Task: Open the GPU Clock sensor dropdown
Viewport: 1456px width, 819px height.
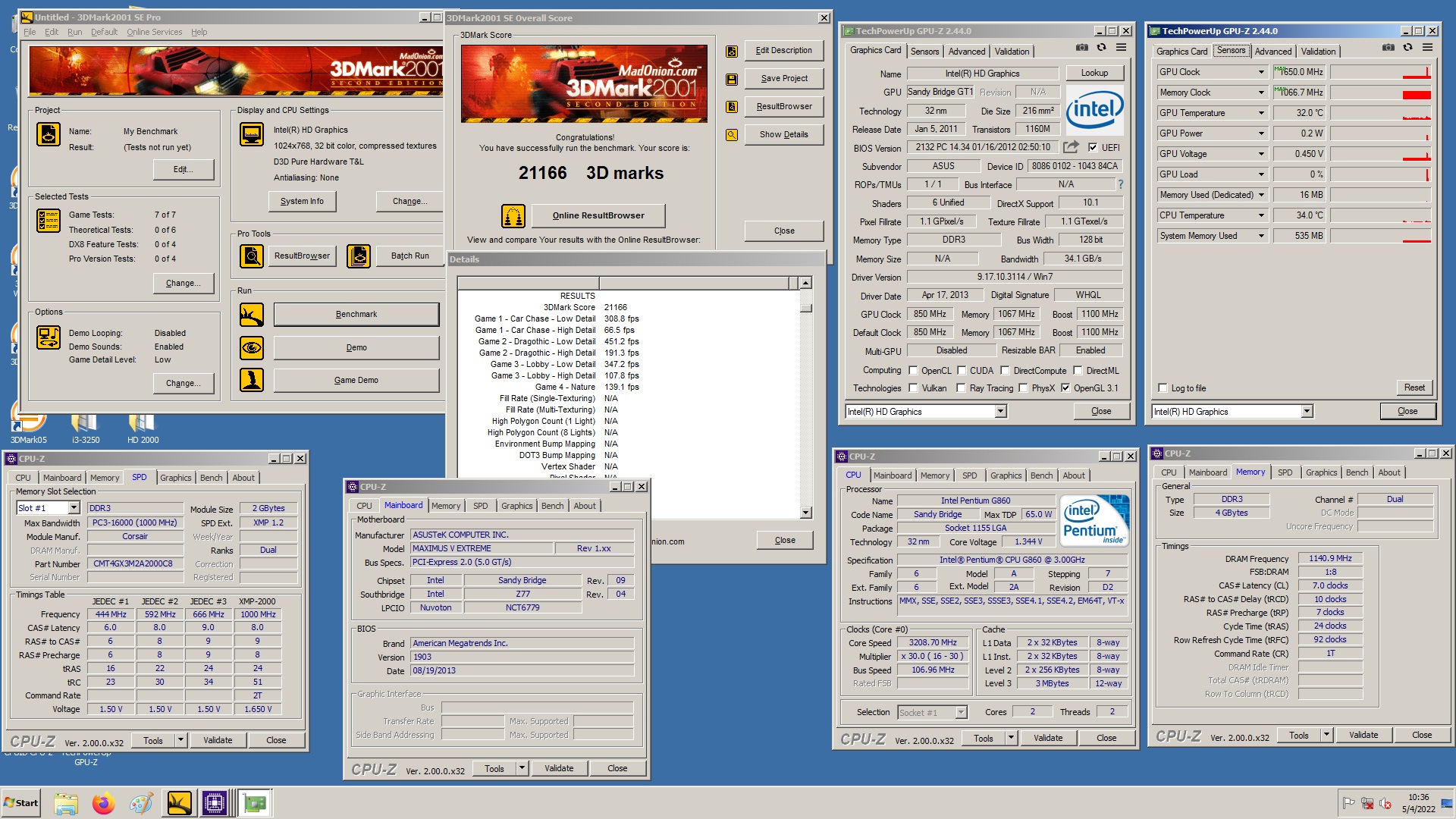Action: pos(1261,72)
